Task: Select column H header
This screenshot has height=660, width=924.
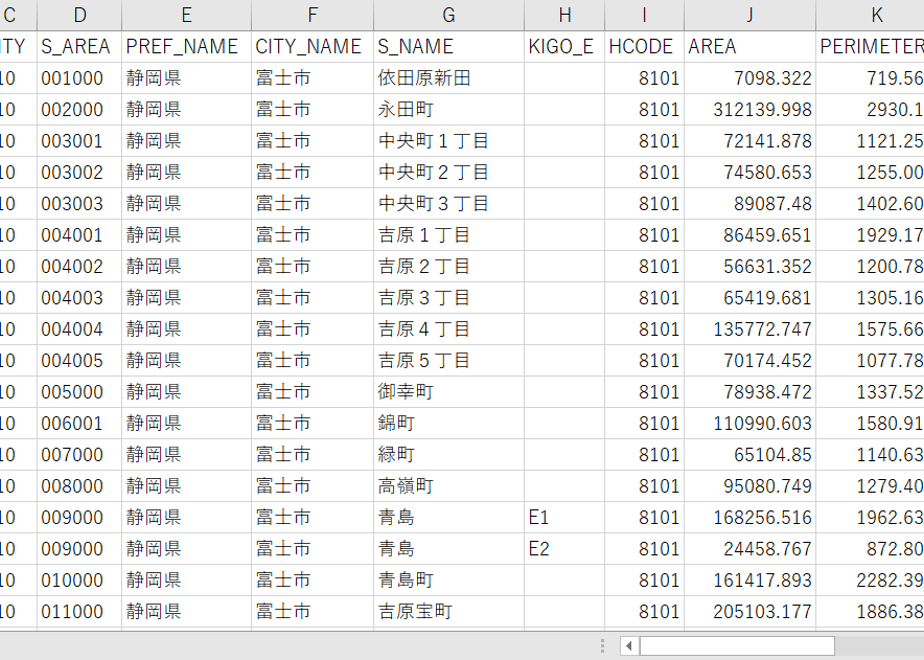Action: point(565,15)
